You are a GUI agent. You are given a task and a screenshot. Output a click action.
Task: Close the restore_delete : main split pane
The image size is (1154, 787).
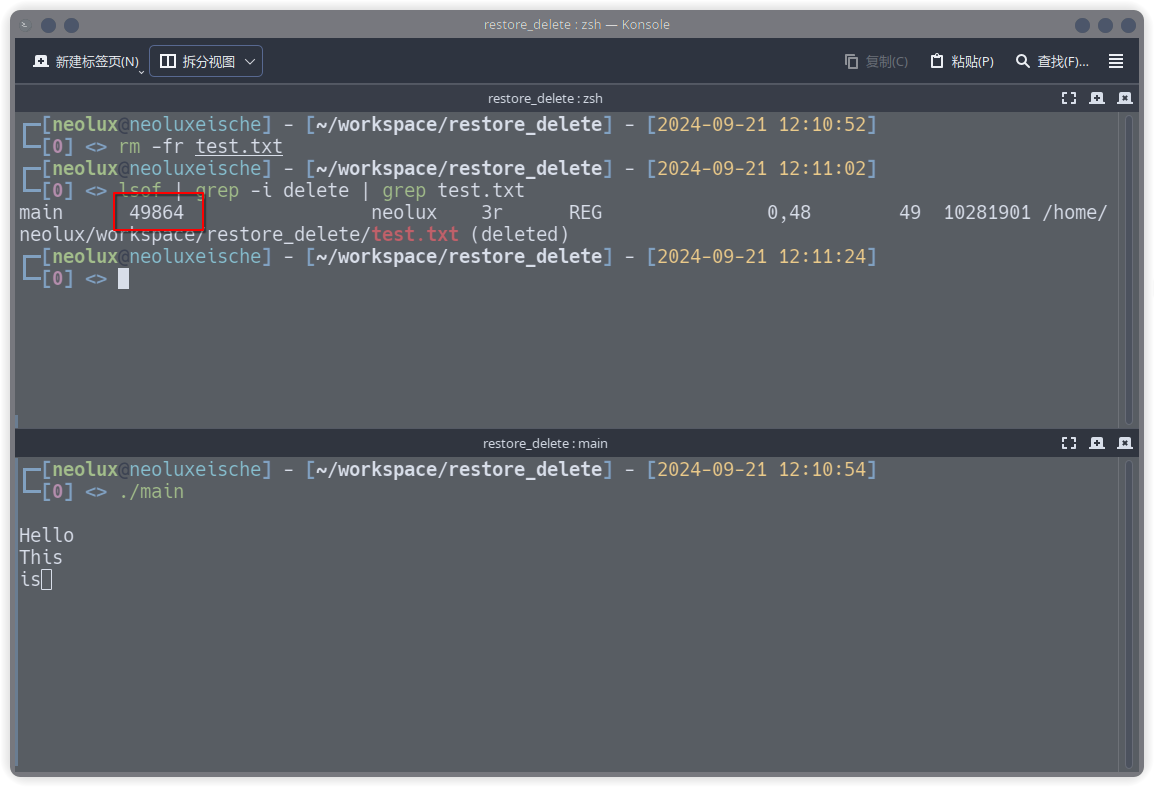(1125, 443)
